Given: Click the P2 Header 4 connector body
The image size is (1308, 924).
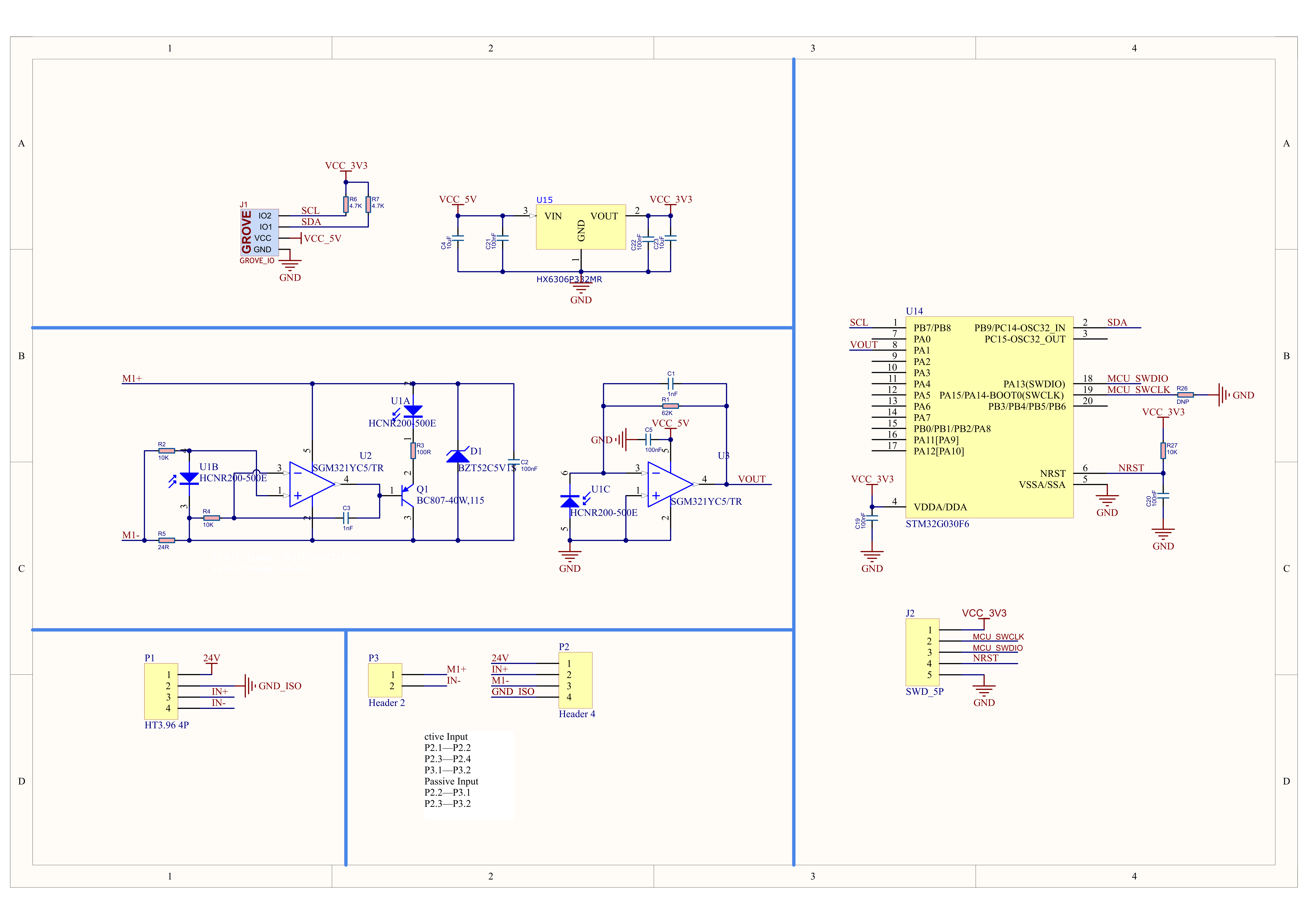Looking at the screenshot, I should [x=575, y=680].
